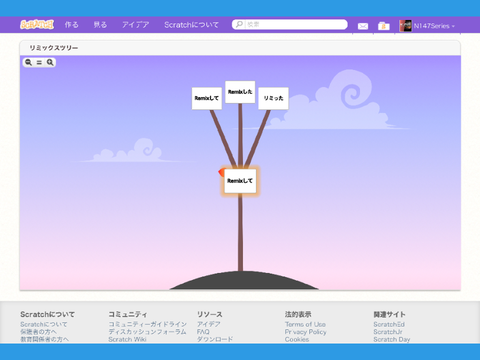The width and height of the screenshot is (480, 360).
Task: Click the 関連サイト footer heading
Action: (389, 314)
